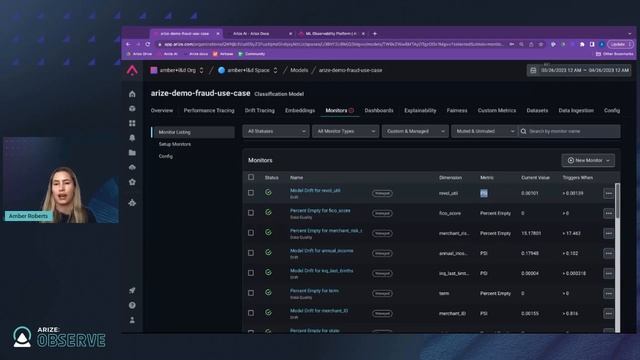This screenshot has height=360, width=640.
Task: Open options menu for annual_income row
Action: point(609,253)
